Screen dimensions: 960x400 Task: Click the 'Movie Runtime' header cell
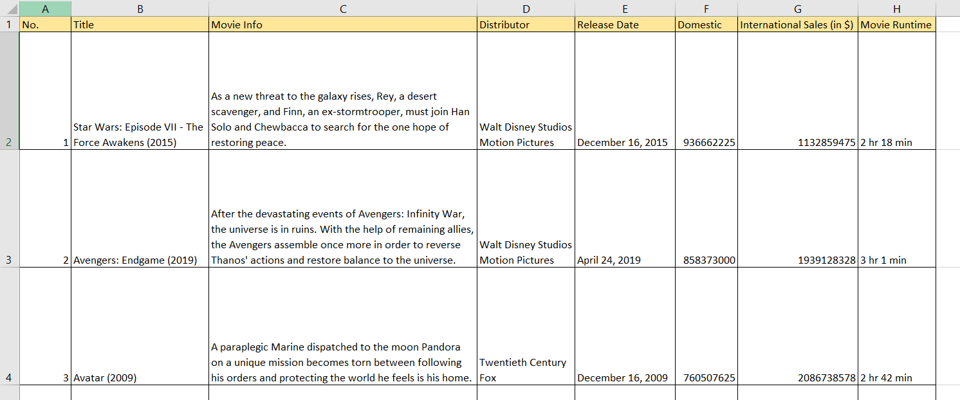(897, 25)
